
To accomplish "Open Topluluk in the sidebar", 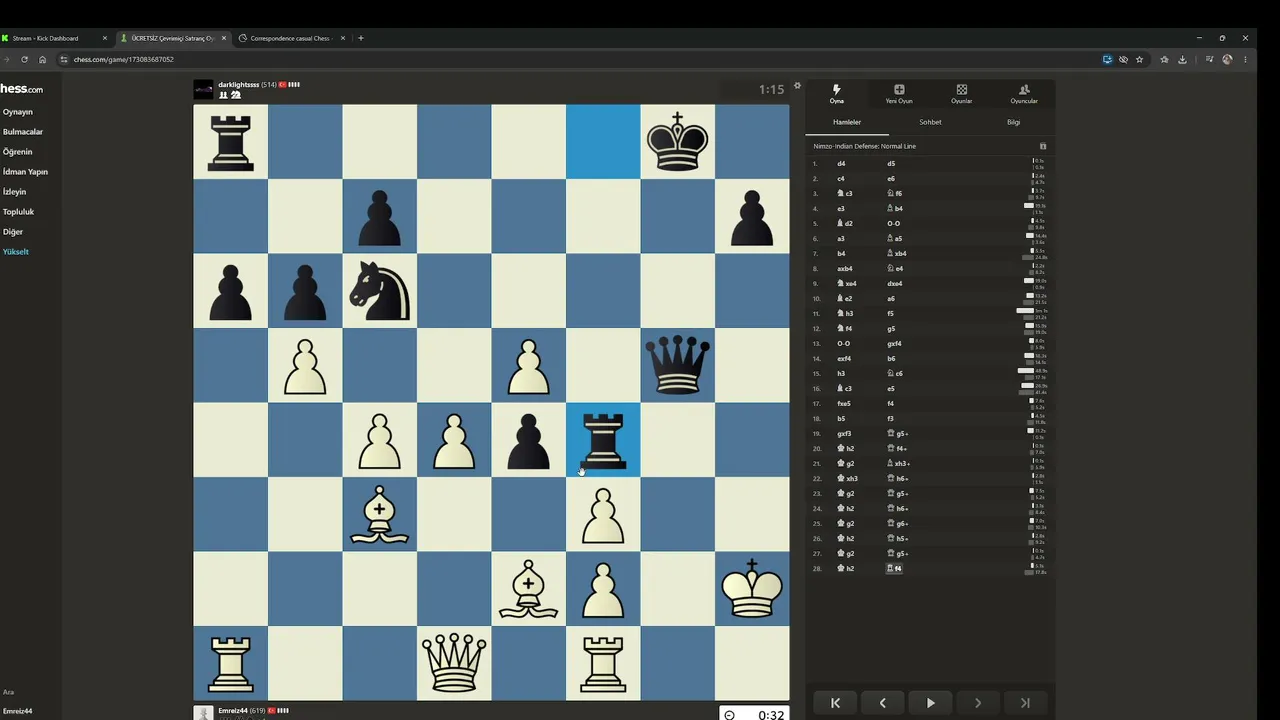I will point(18,212).
